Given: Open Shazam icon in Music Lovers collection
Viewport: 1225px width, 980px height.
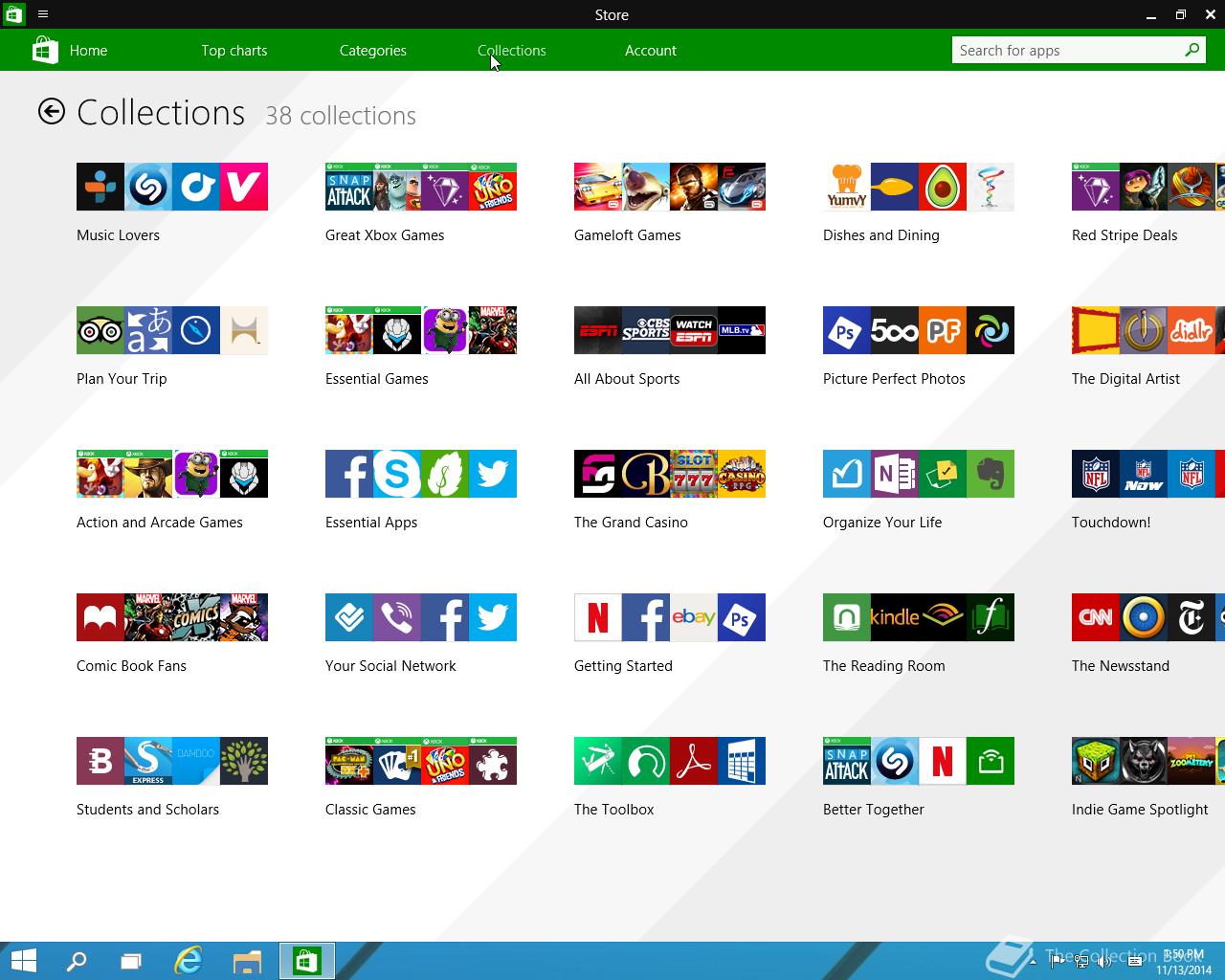Looking at the screenshot, I should point(148,187).
